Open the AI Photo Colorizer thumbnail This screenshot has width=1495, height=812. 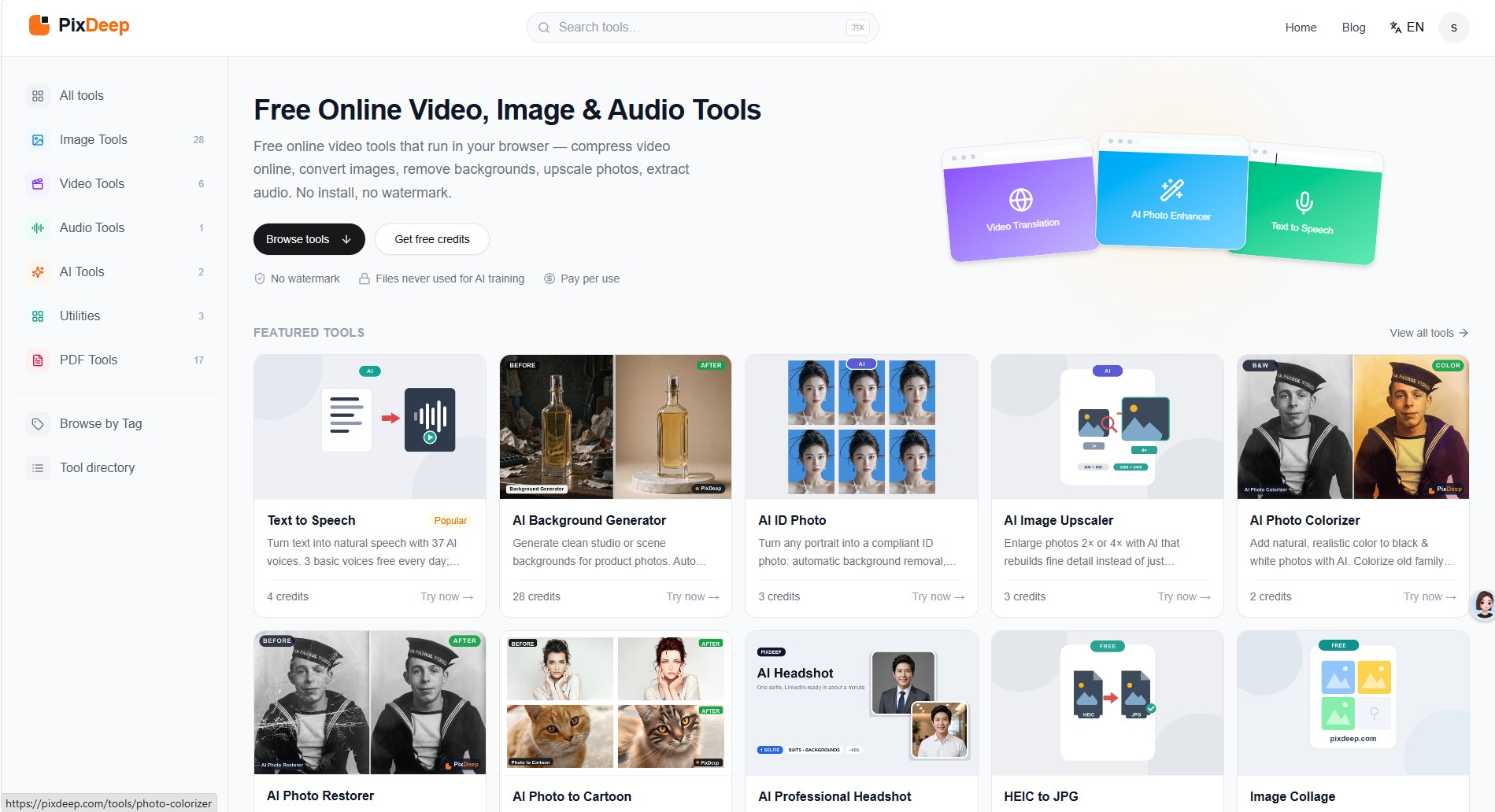point(1353,426)
